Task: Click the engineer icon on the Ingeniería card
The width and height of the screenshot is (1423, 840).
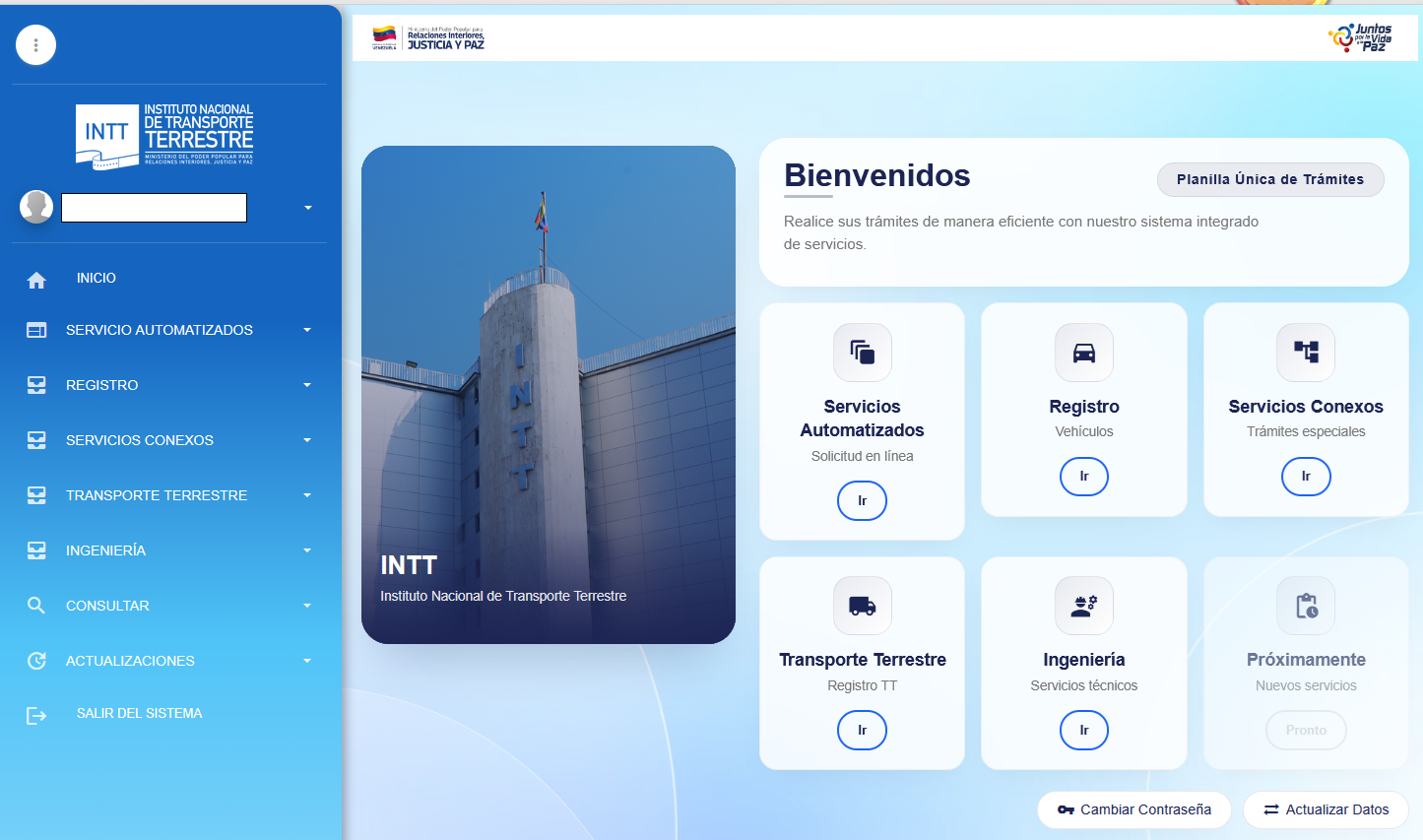Action: click(x=1084, y=606)
